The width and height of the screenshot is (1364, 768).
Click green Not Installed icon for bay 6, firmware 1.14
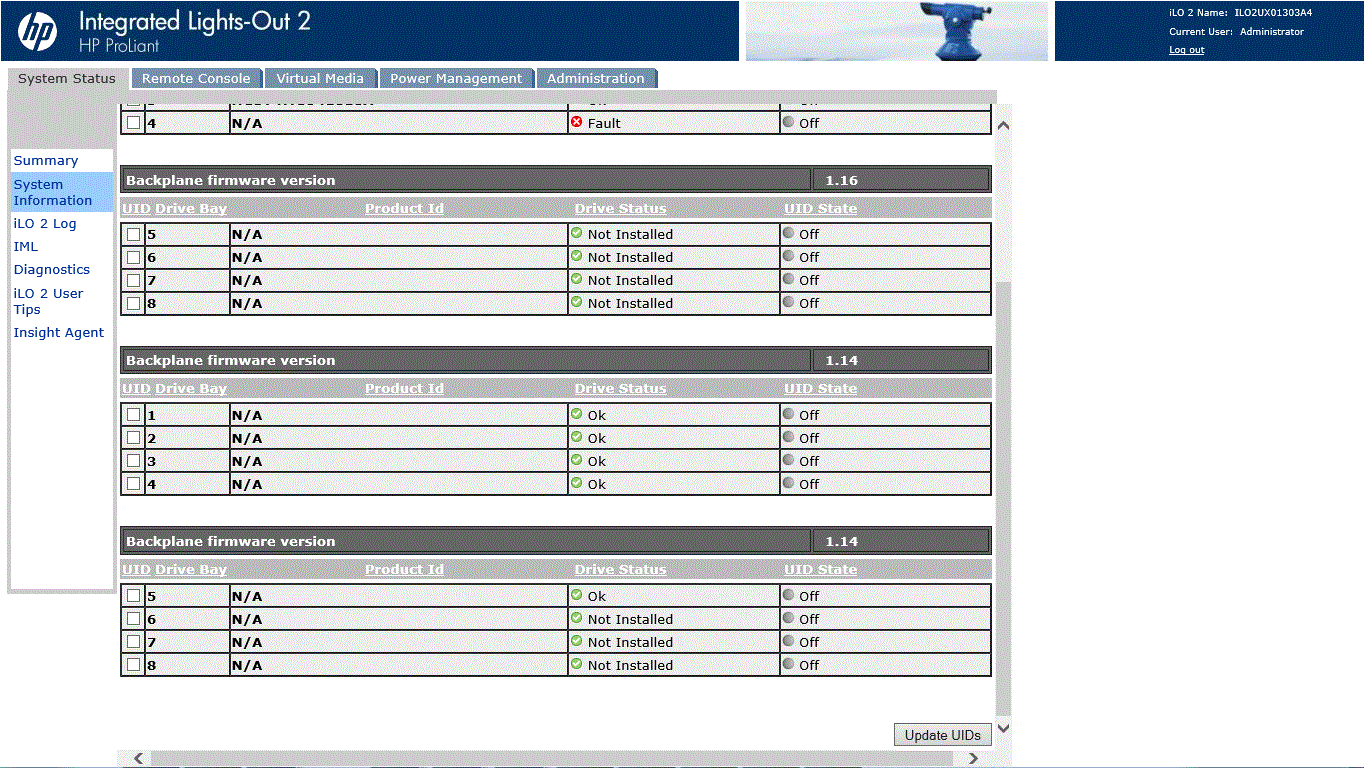tap(577, 618)
